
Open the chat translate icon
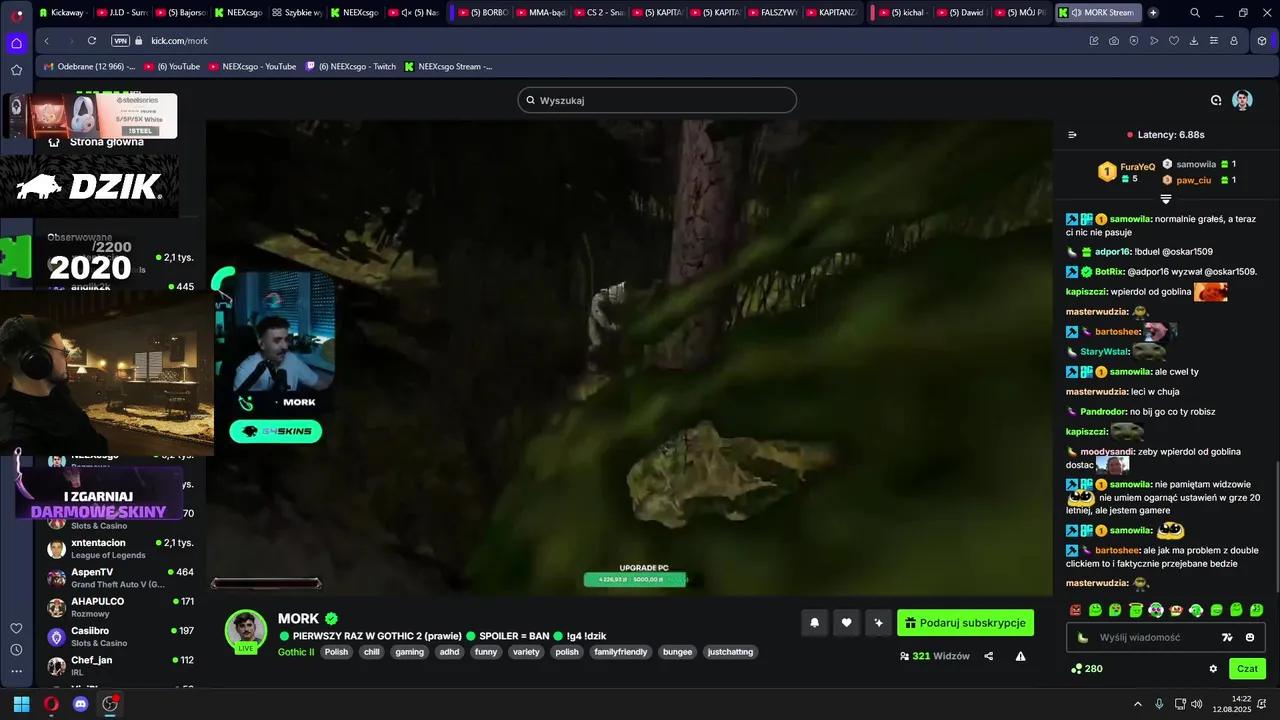click(x=1227, y=637)
